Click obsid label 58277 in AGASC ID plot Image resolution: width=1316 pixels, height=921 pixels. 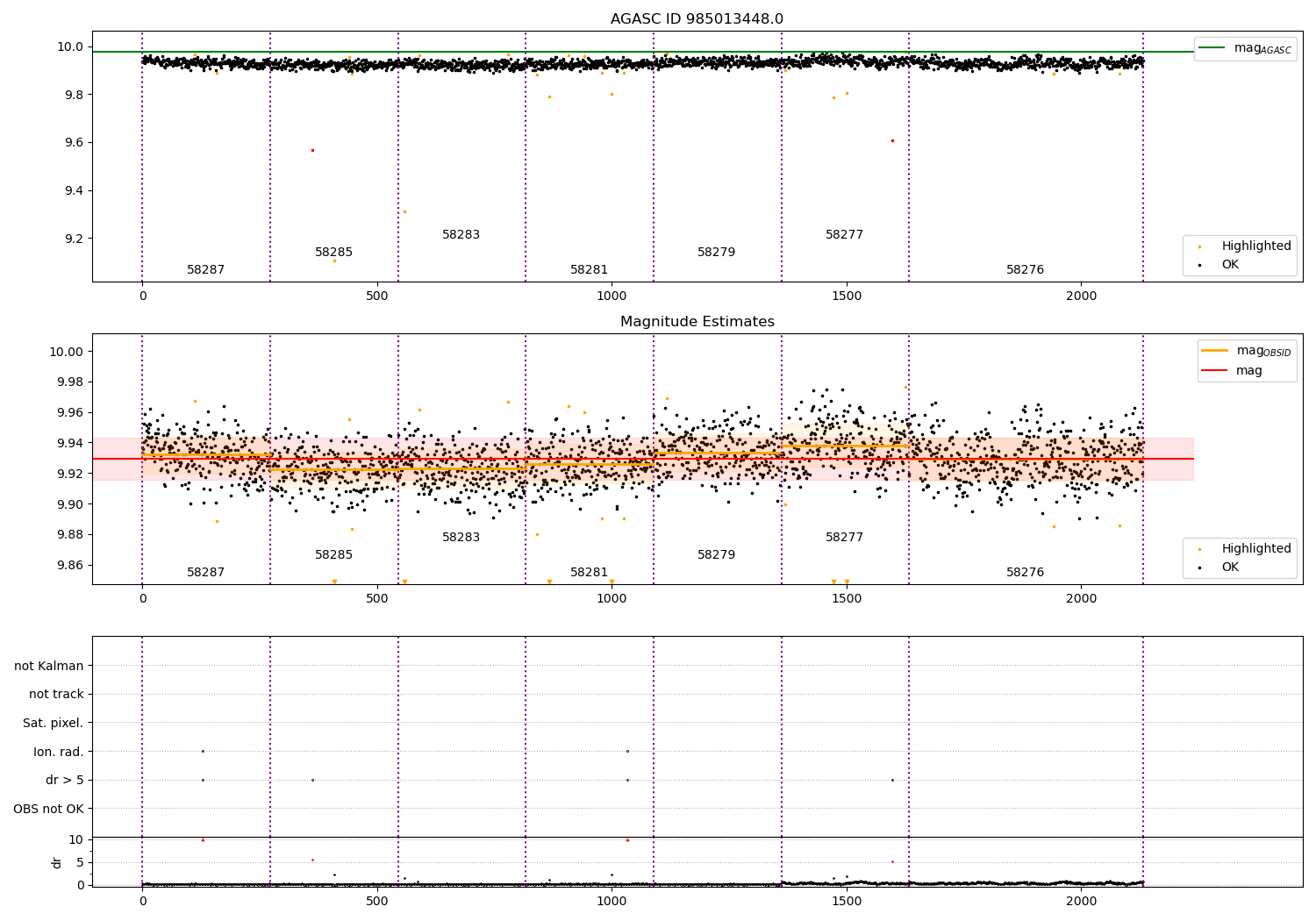[845, 235]
